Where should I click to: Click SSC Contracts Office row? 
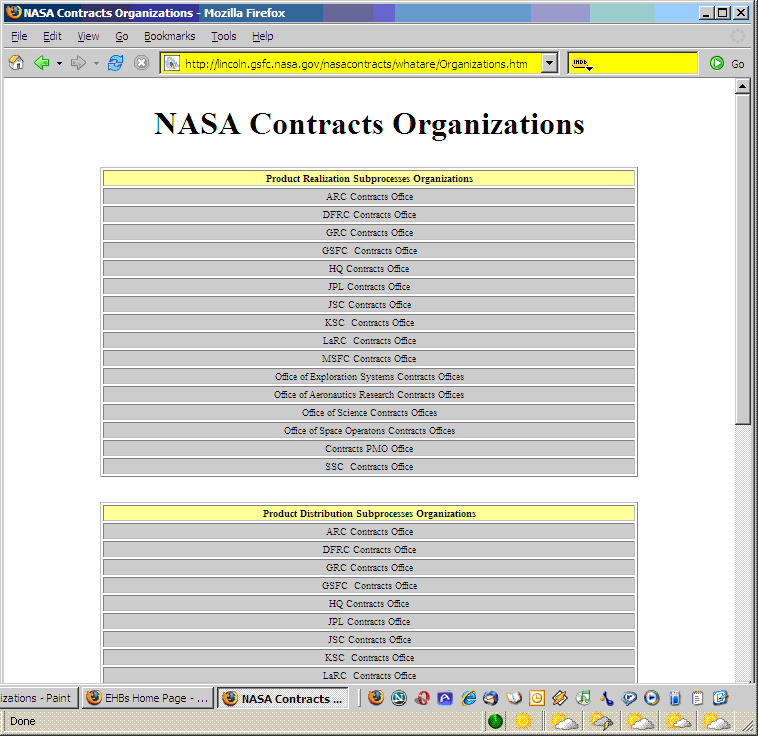coord(369,466)
